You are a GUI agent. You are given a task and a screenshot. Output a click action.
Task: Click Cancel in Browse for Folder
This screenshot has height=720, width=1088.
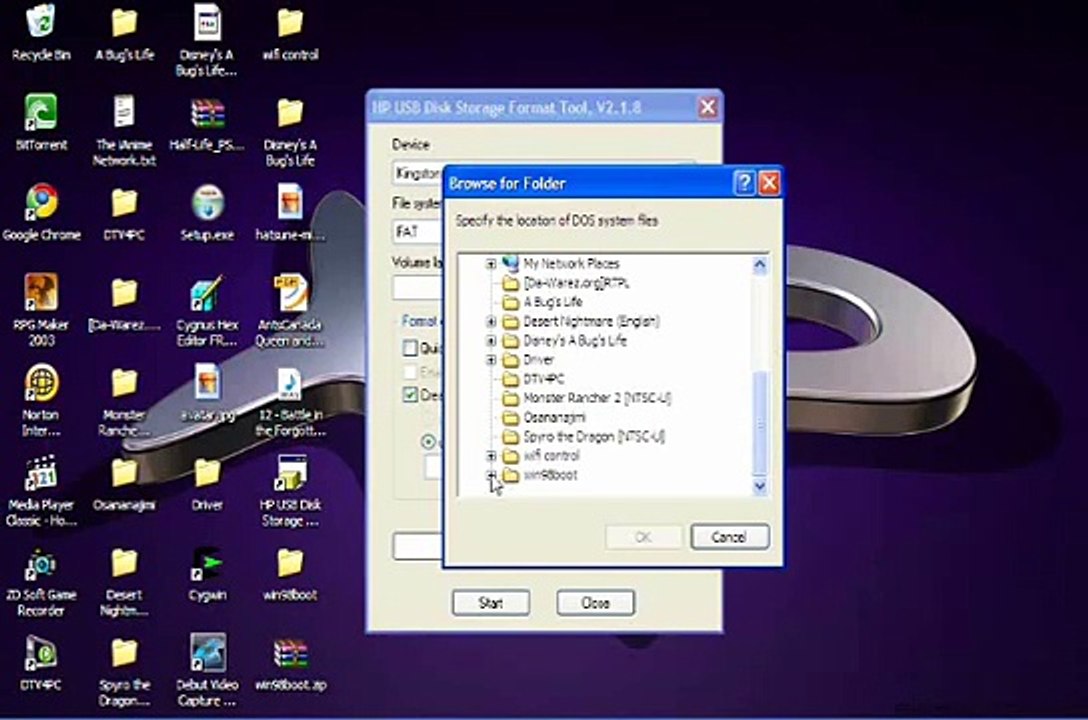tap(729, 537)
